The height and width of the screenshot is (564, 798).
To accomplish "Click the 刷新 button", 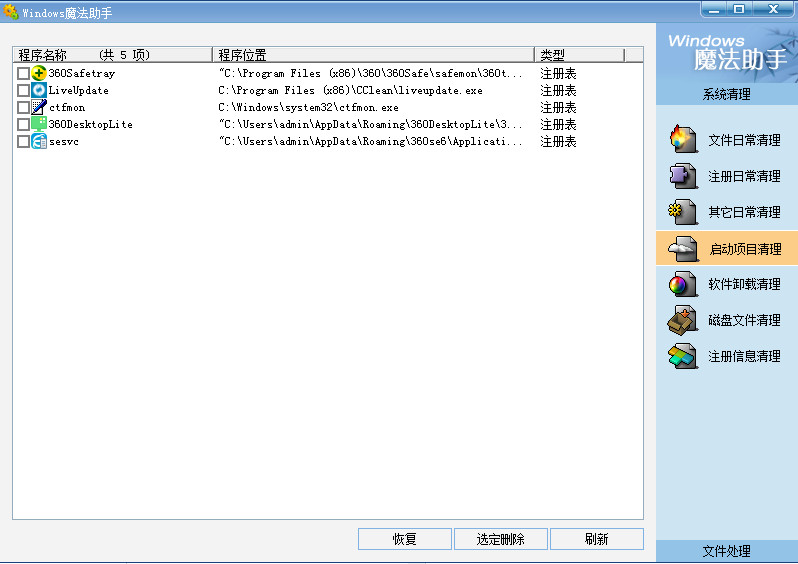I will pyautogui.click(x=596, y=539).
